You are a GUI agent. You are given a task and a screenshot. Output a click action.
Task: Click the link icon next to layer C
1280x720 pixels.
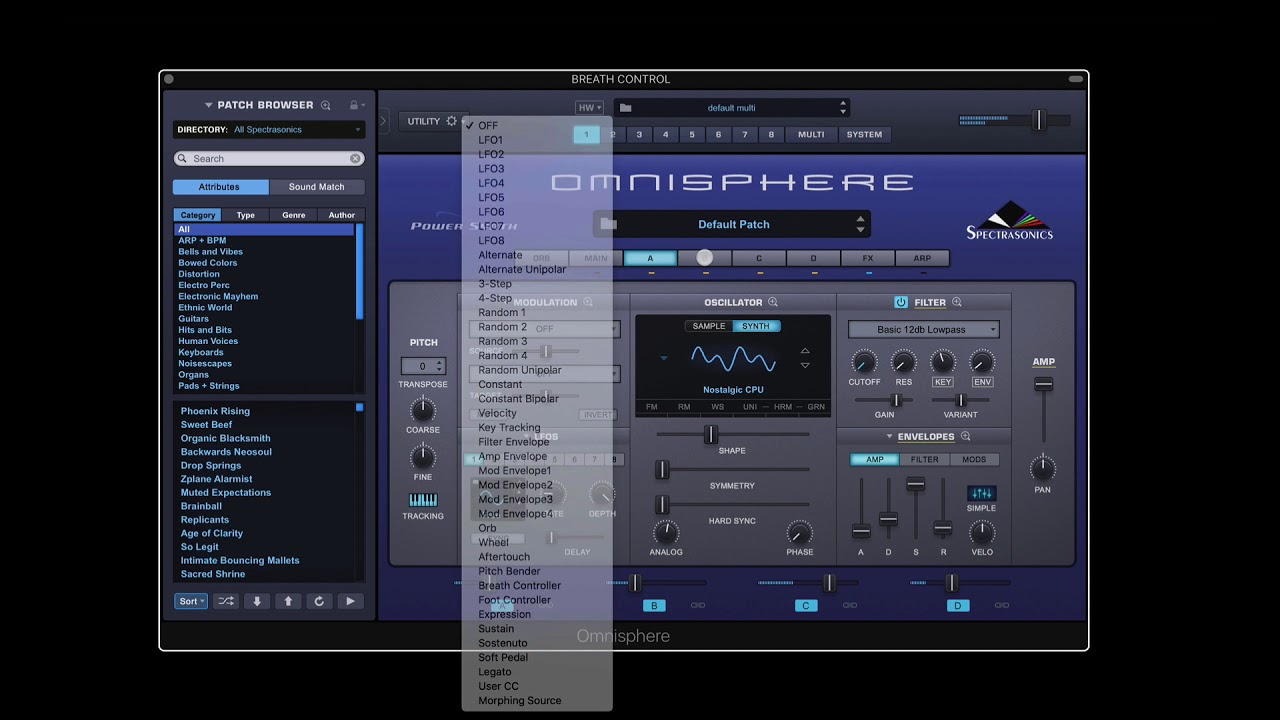coord(850,605)
